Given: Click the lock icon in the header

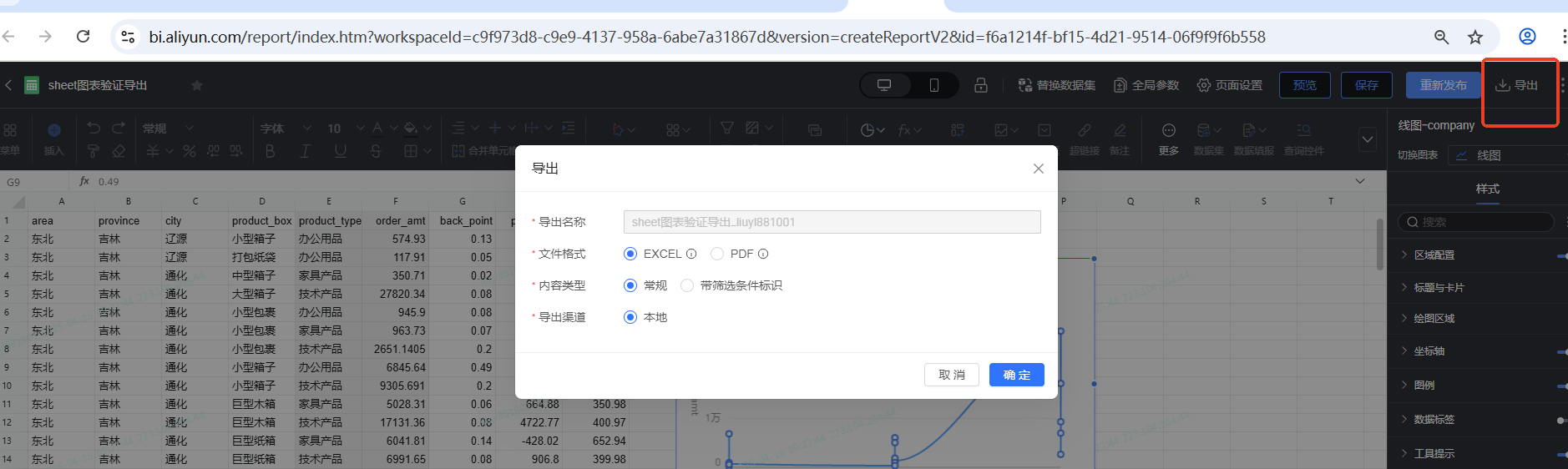Looking at the screenshot, I should click(x=981, y=85).
